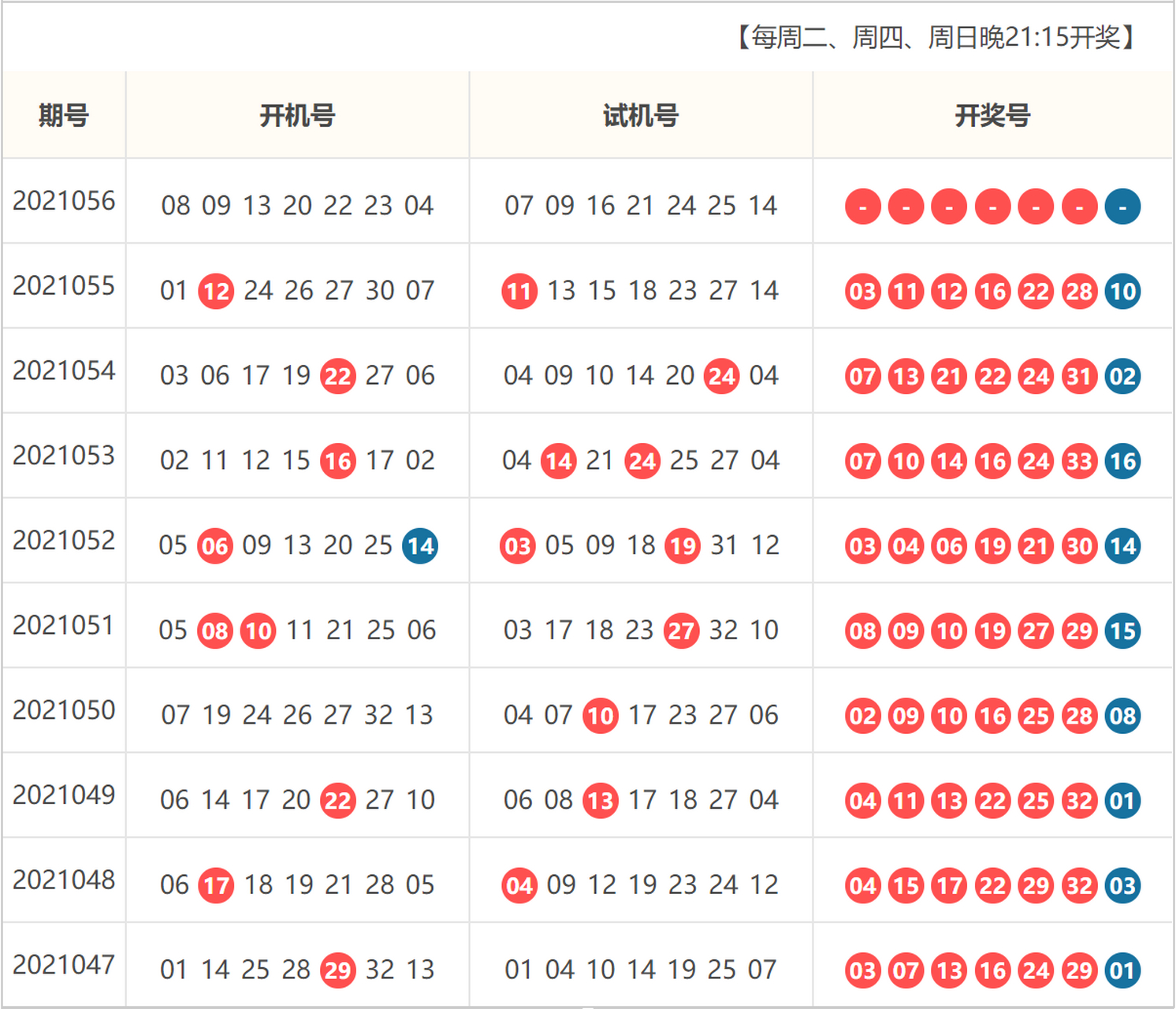Image resolution: width=1176 pixels, height=1009 pixels.
Task: Select red ball 27 in 2021051 试机号
Action: point(681,631)
